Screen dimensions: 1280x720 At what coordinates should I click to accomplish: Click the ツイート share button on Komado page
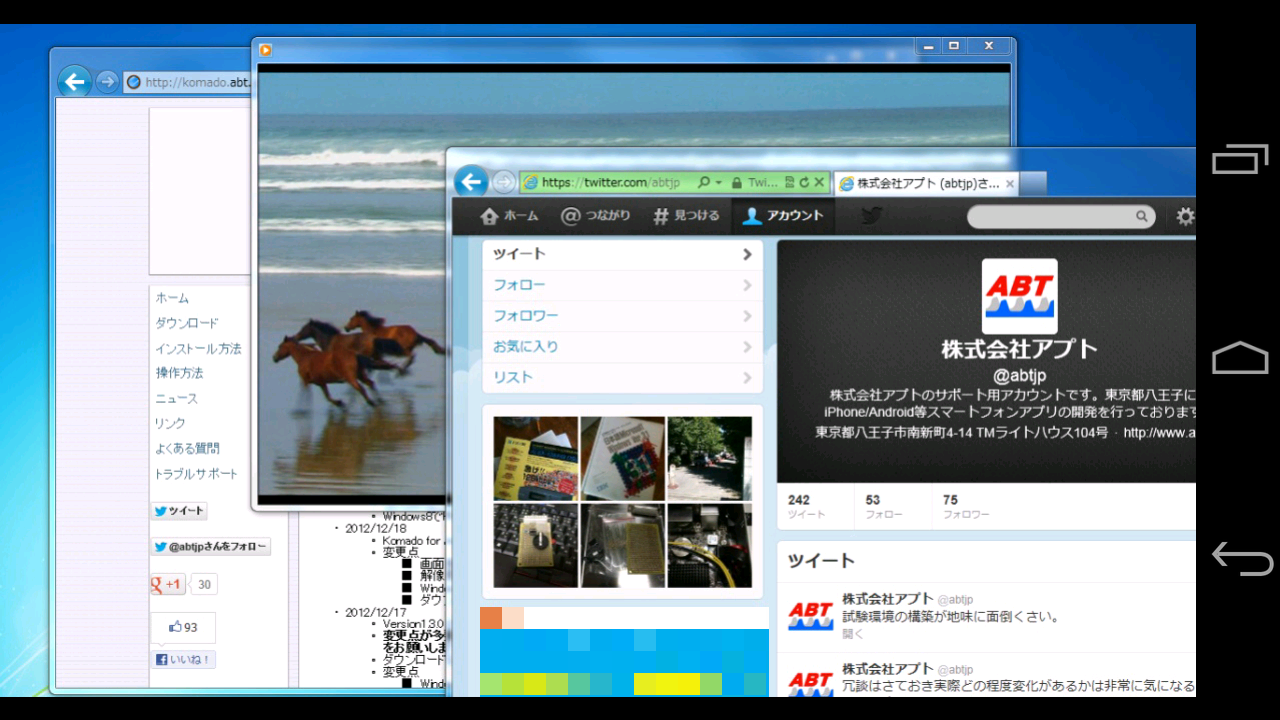point(179,511)
